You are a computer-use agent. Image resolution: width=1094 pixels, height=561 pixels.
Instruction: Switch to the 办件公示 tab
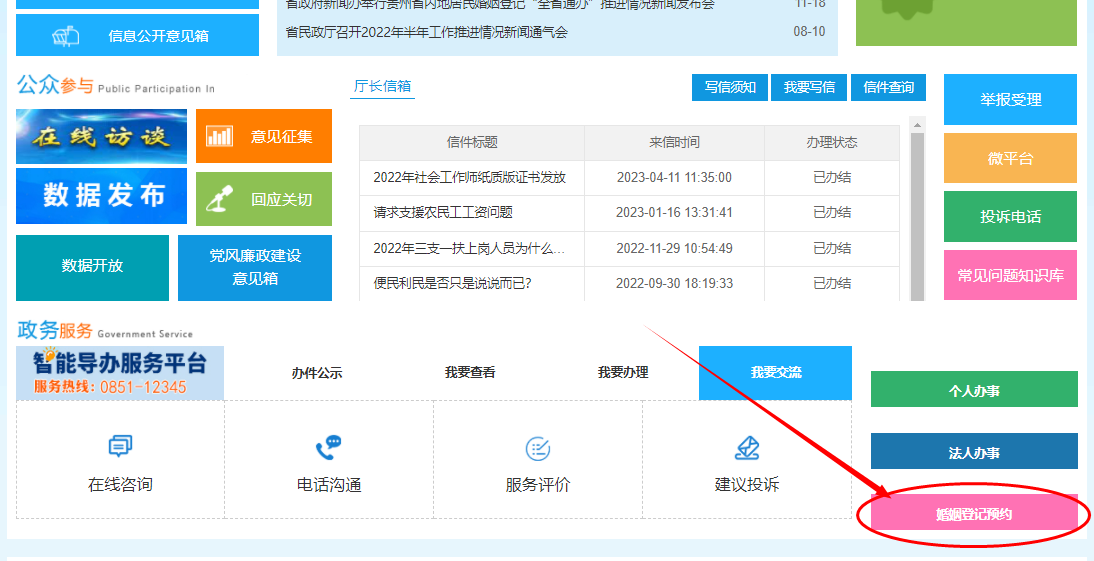(317, 373)
